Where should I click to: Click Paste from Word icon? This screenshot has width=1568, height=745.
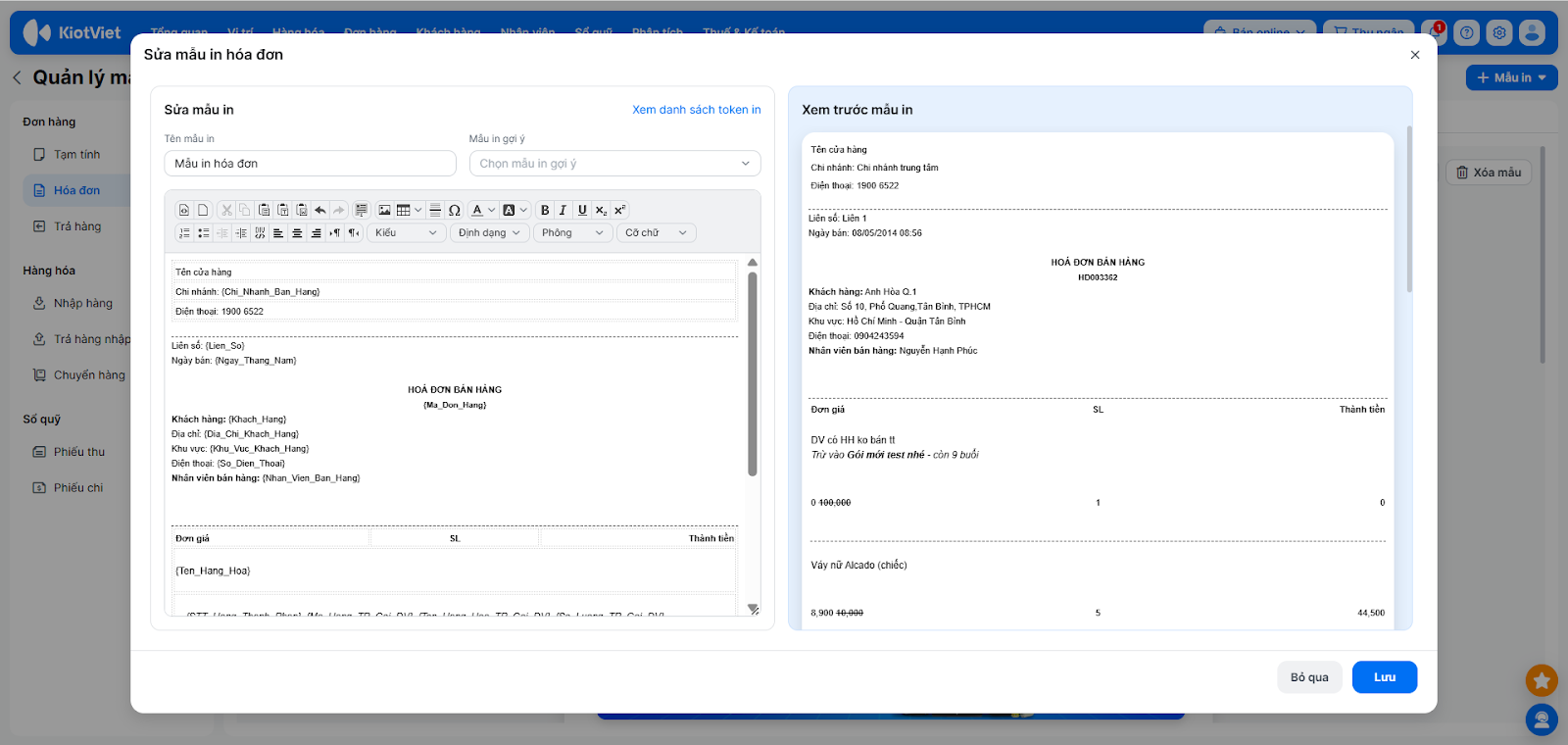pos(302,210)
